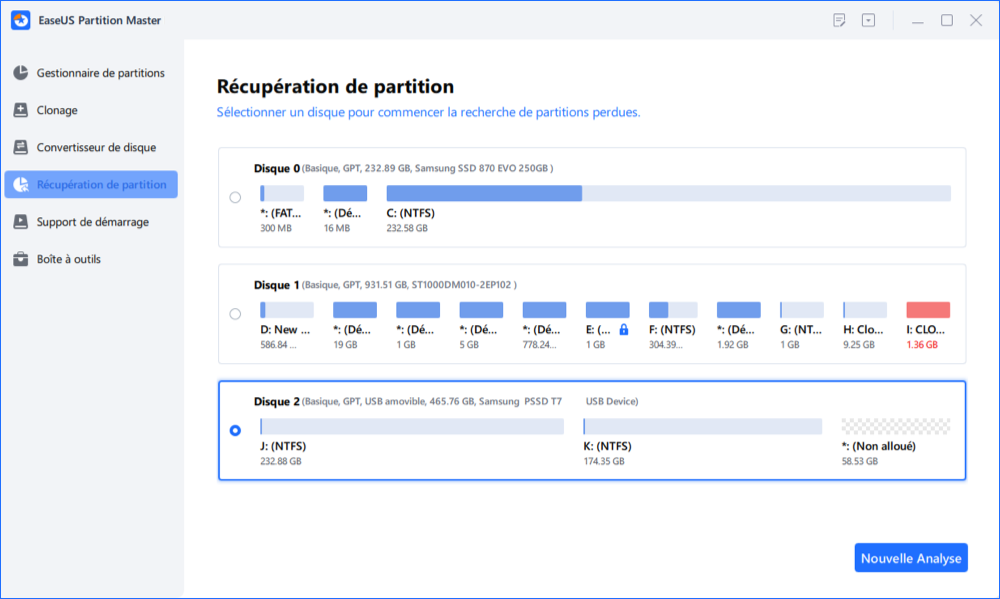Click the Gestionnaire de partitions pie icon
The image size is (1000, 599).
[x=20, y=73]
